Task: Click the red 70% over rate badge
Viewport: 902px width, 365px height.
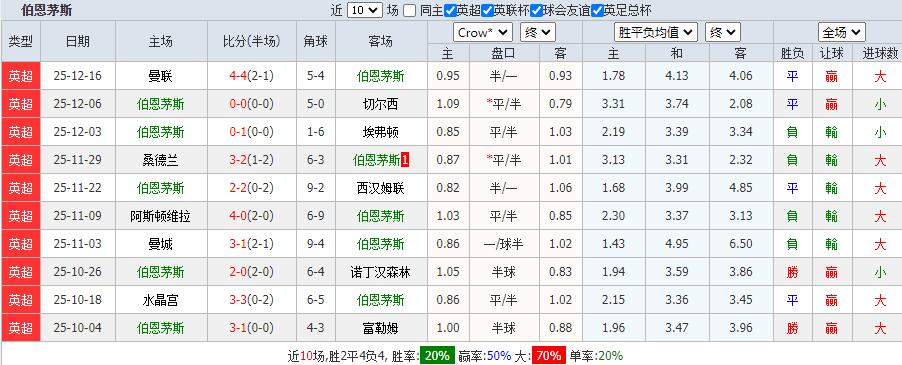Action: 549,355
